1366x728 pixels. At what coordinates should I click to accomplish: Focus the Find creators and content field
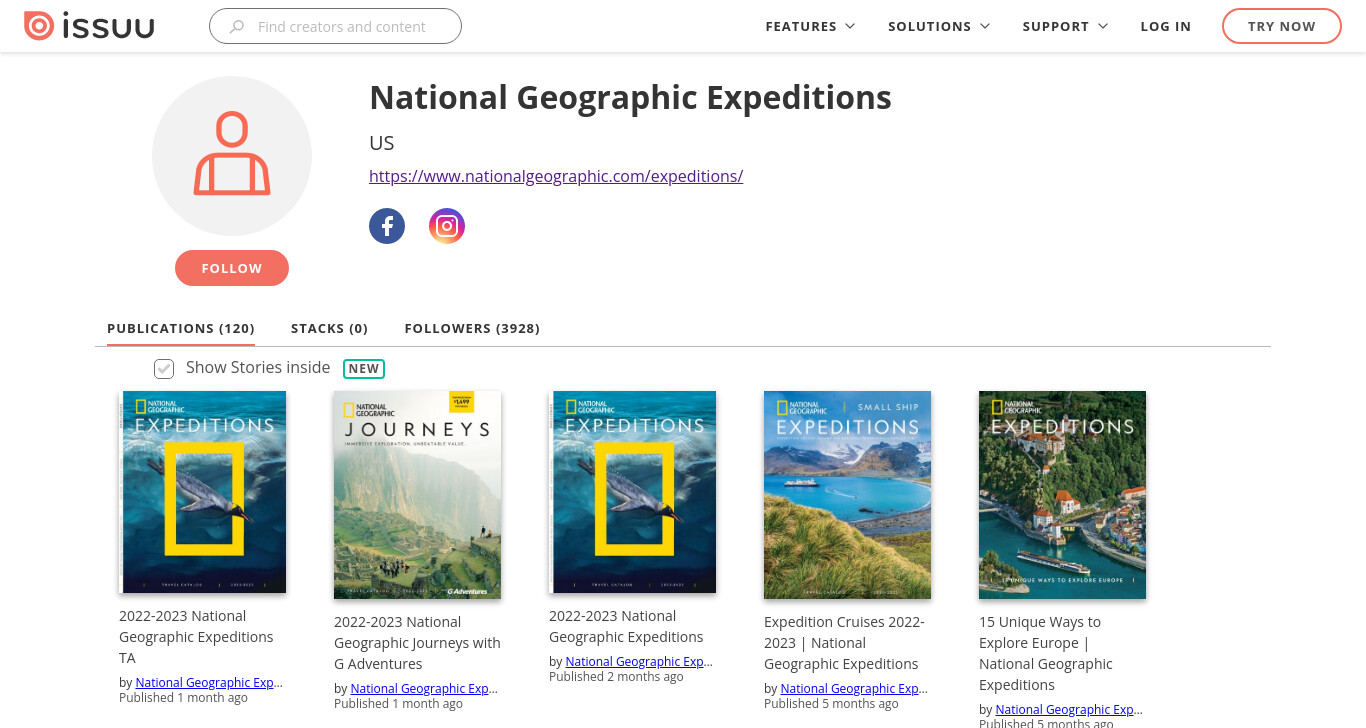pyautogui.click(x=335, y=26)
